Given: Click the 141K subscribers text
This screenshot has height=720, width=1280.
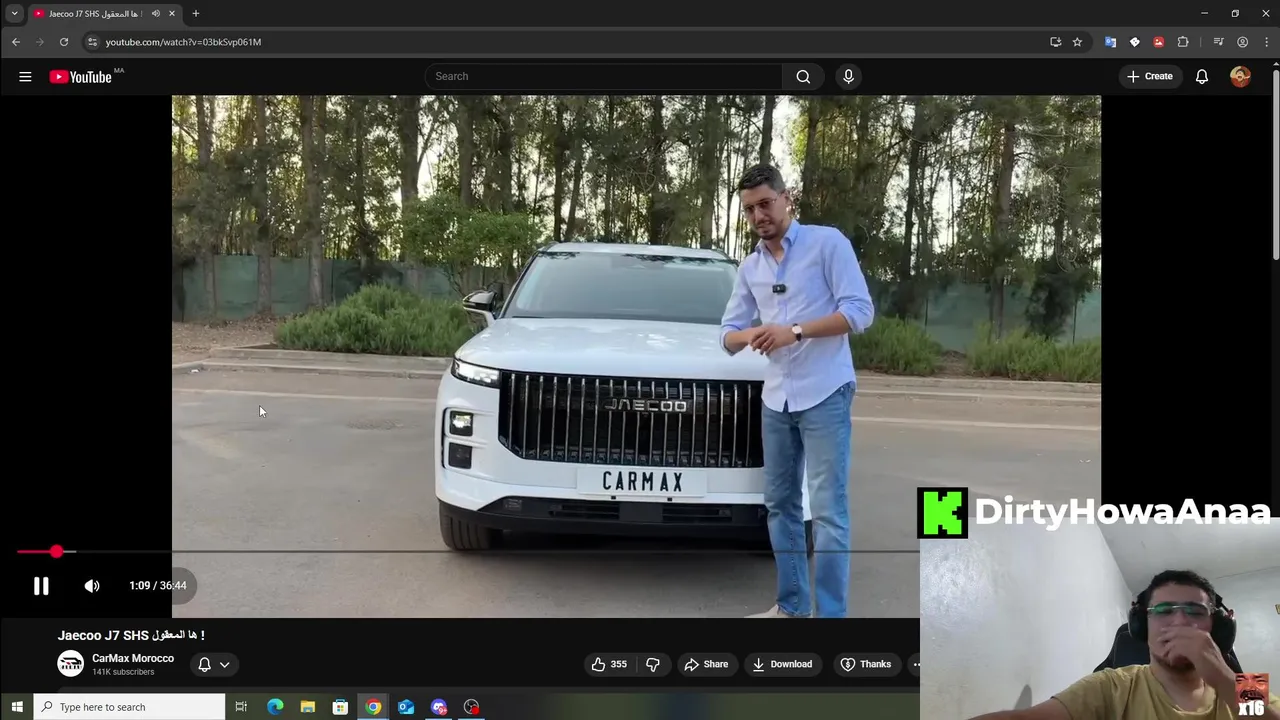Looking at the screenshot, I should pyautogui.click(x=123, y=672).
